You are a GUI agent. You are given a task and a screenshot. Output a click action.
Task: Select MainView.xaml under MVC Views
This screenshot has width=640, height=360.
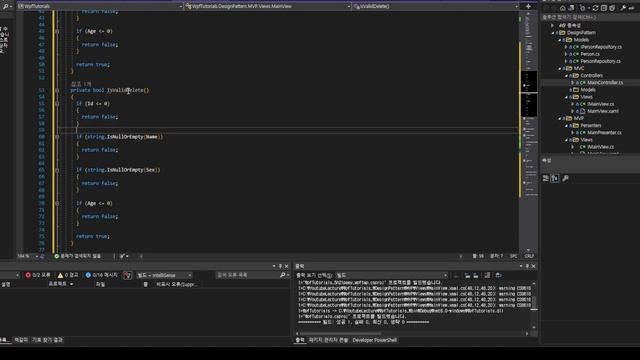tap(602, 111)
